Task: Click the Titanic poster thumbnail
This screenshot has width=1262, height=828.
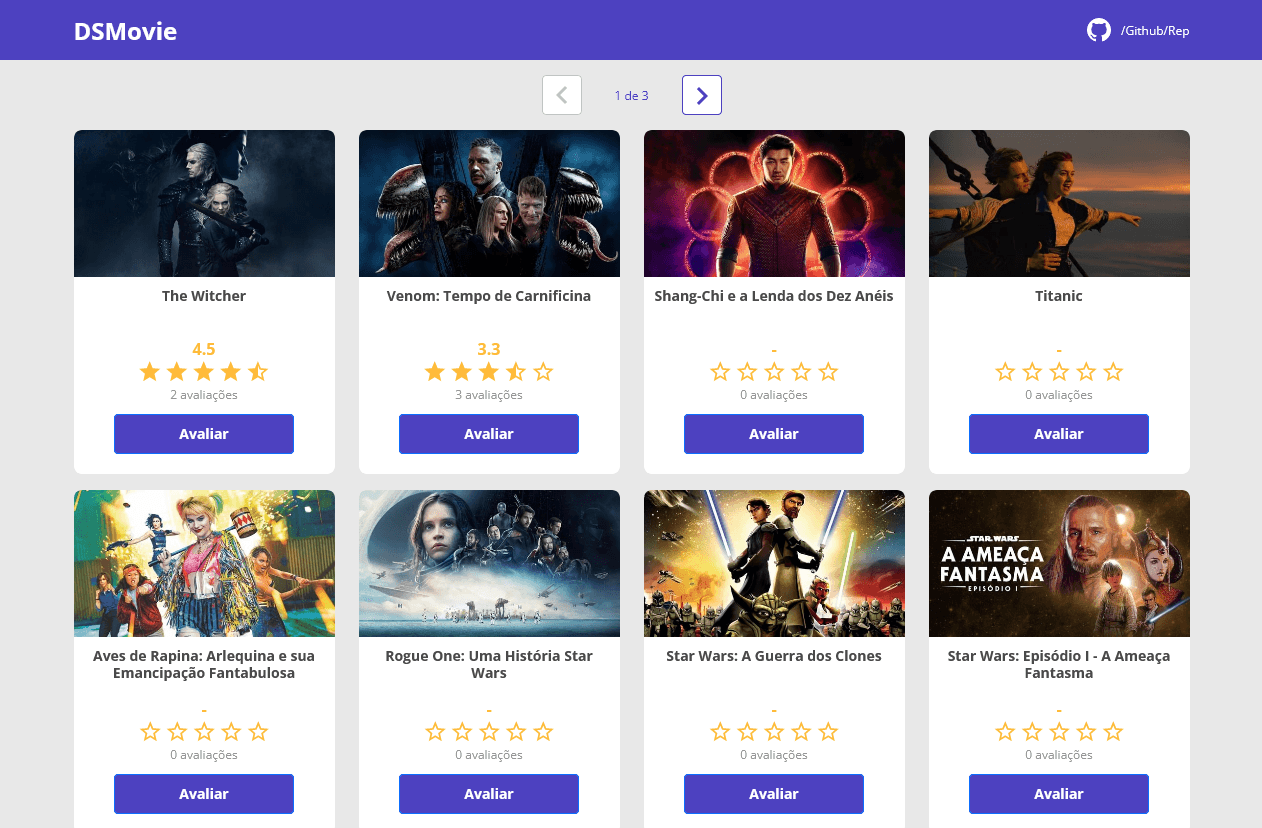Action: (1059, 203)
